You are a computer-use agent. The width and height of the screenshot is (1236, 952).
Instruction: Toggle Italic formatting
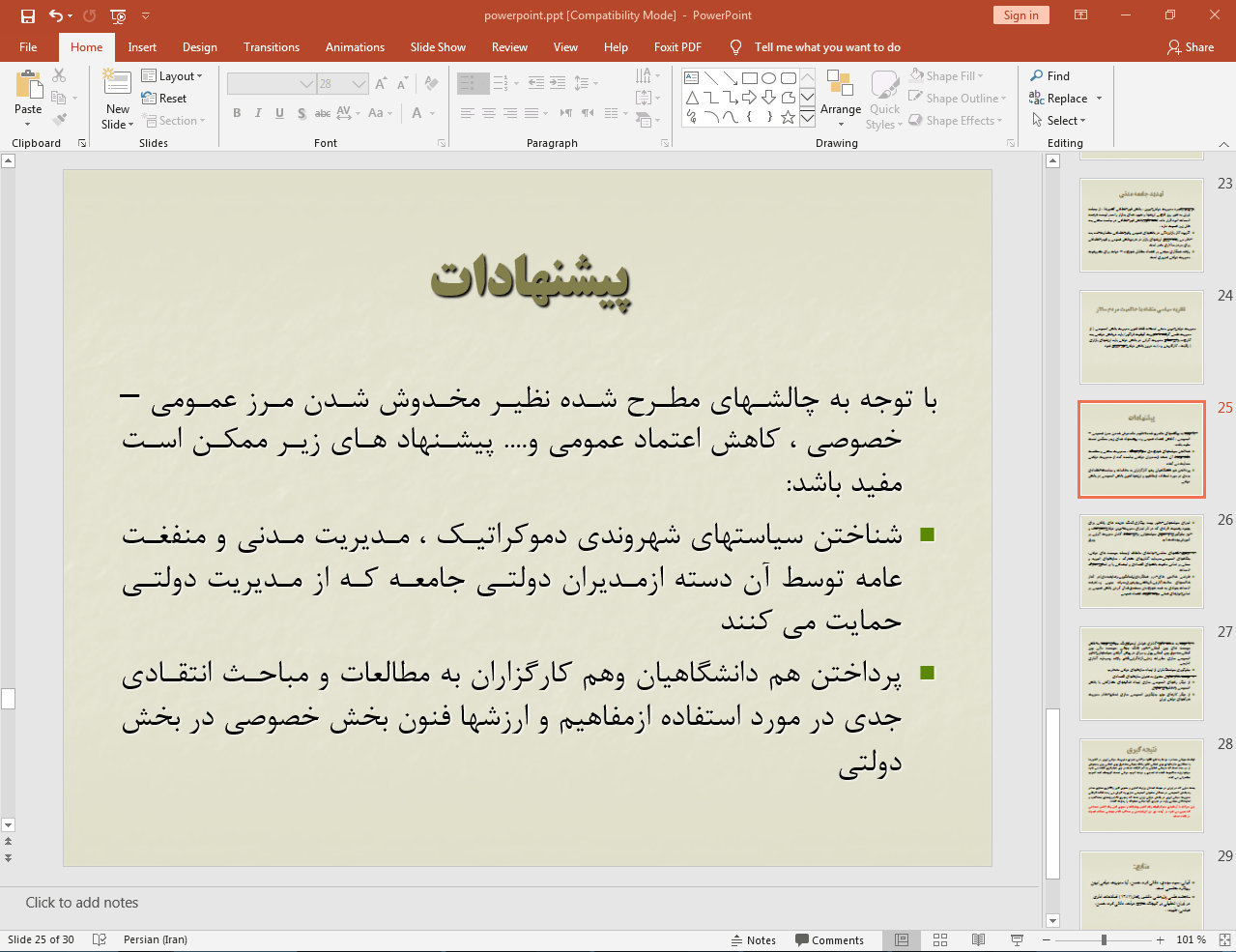(x=258, y=113)
